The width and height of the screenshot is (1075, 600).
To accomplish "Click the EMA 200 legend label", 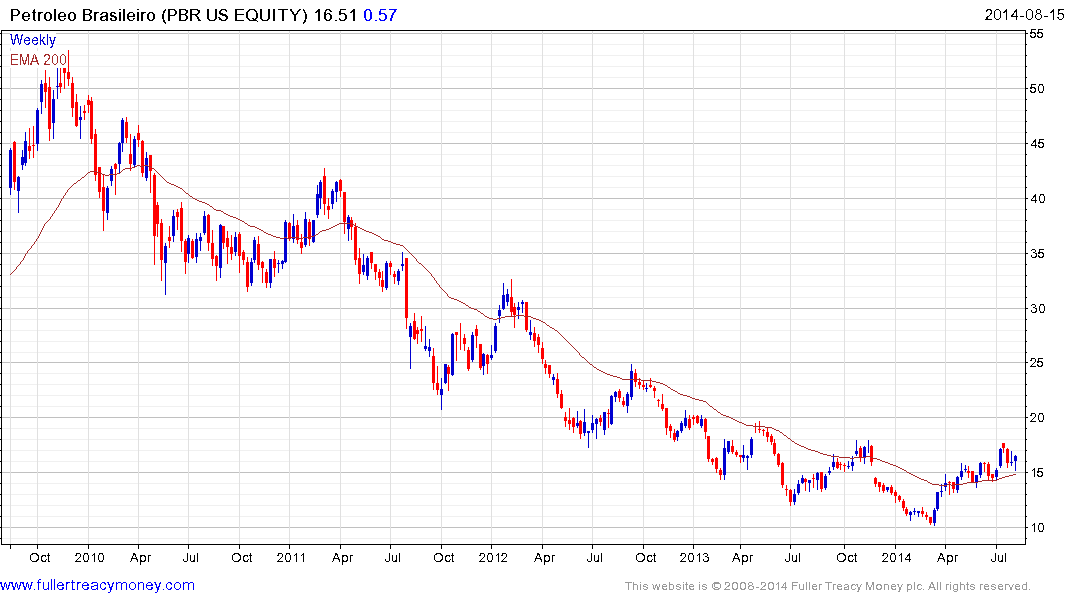I will (x=38, y=60).
